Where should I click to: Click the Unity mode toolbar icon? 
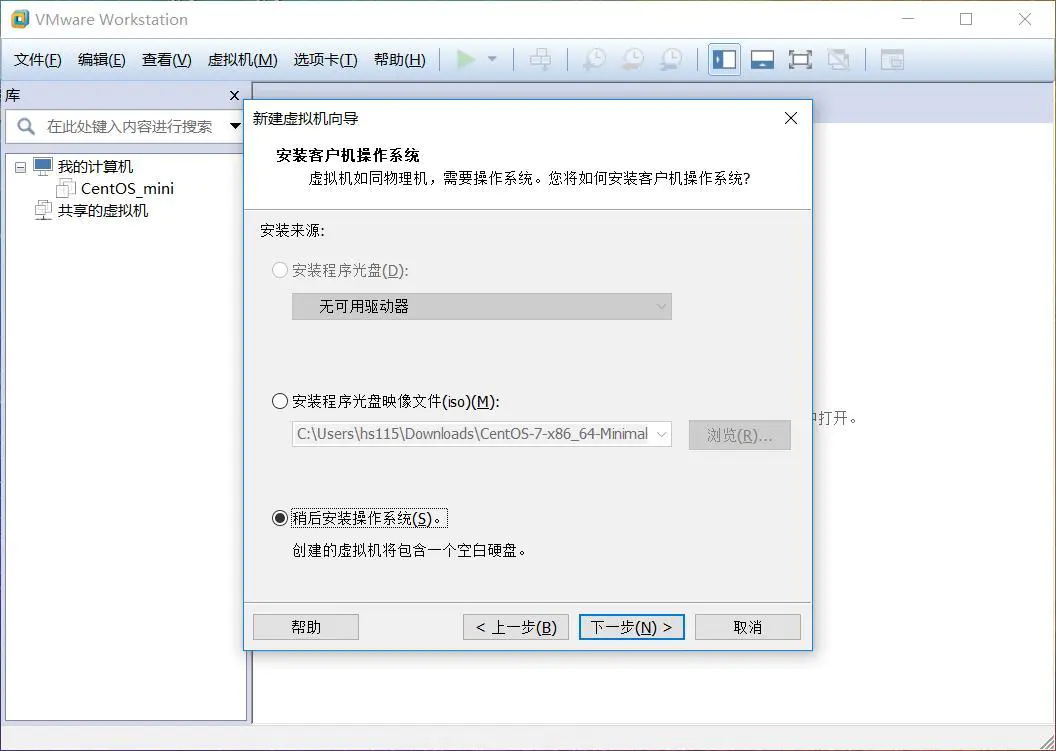pos(838,59)
